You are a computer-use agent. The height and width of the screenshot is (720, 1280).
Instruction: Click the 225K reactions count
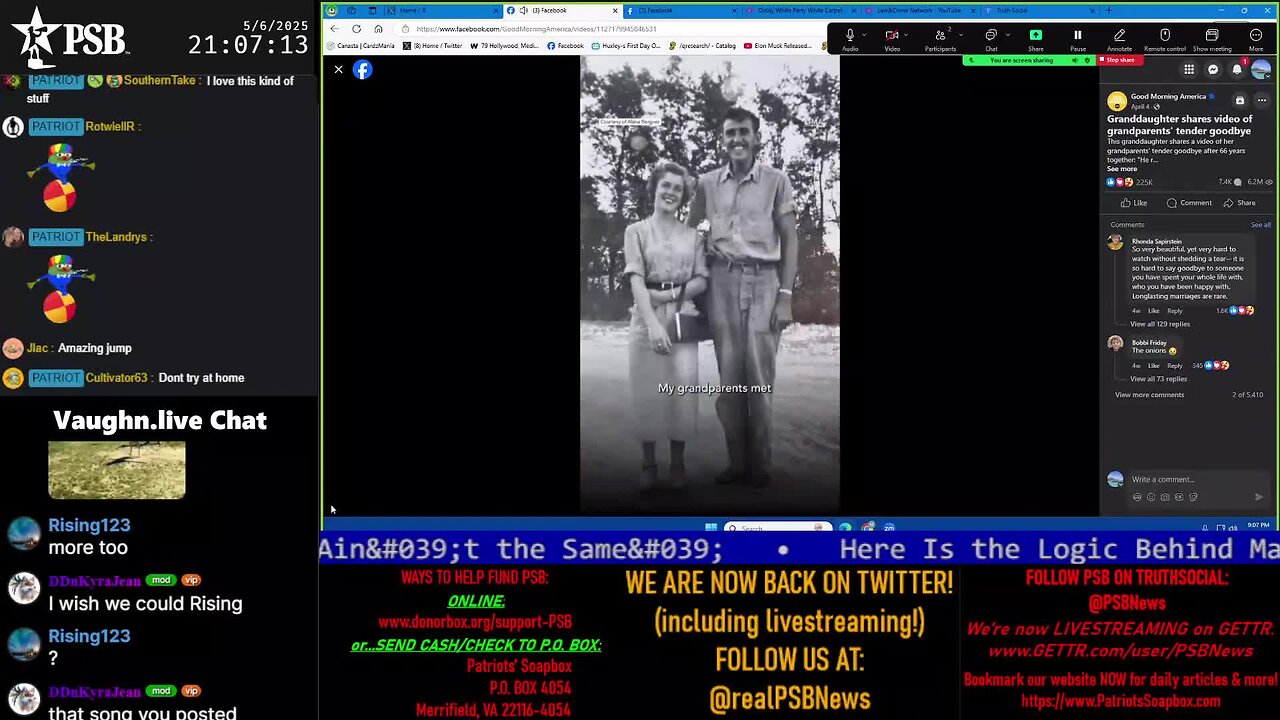[x=1144, y=183]
